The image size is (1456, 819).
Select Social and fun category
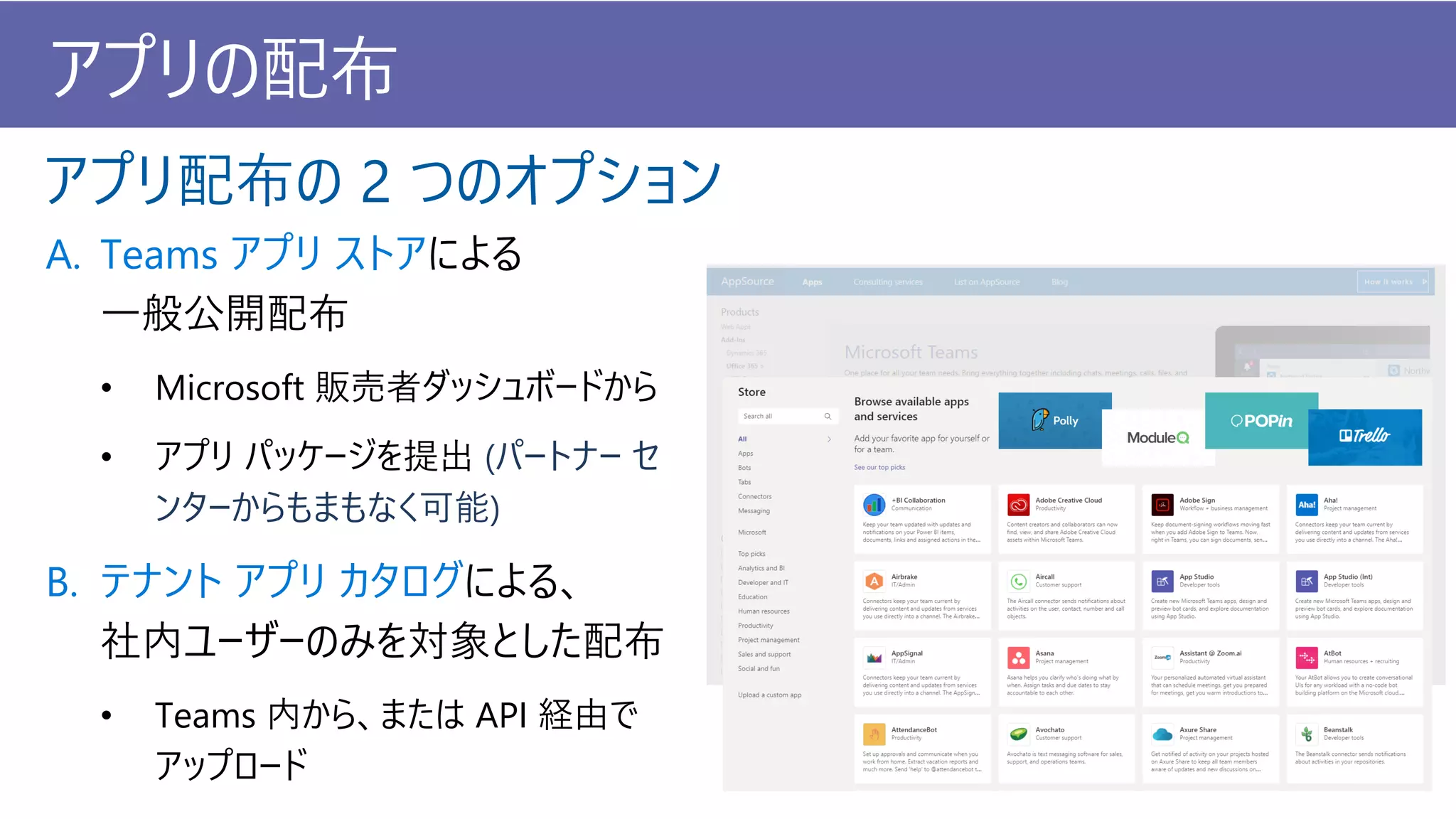pyautogui.click(x=759, y=669)
